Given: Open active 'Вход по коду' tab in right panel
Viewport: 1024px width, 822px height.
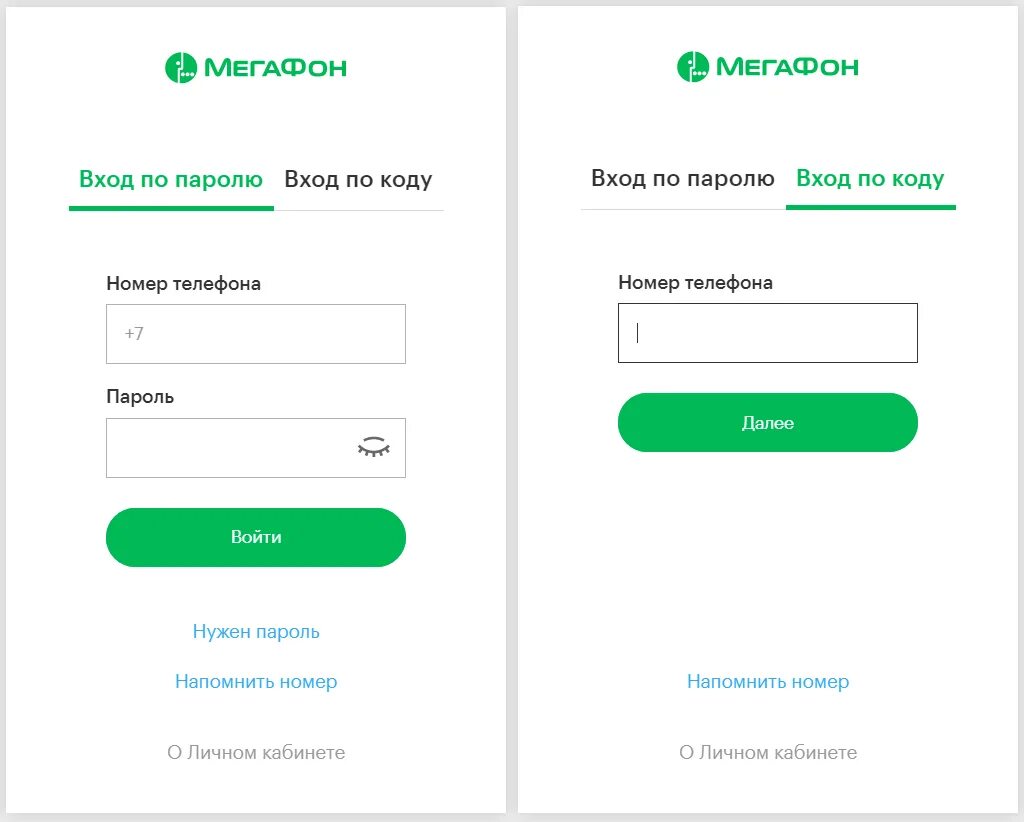Looking at the screenshot, I should click(871, 178).
